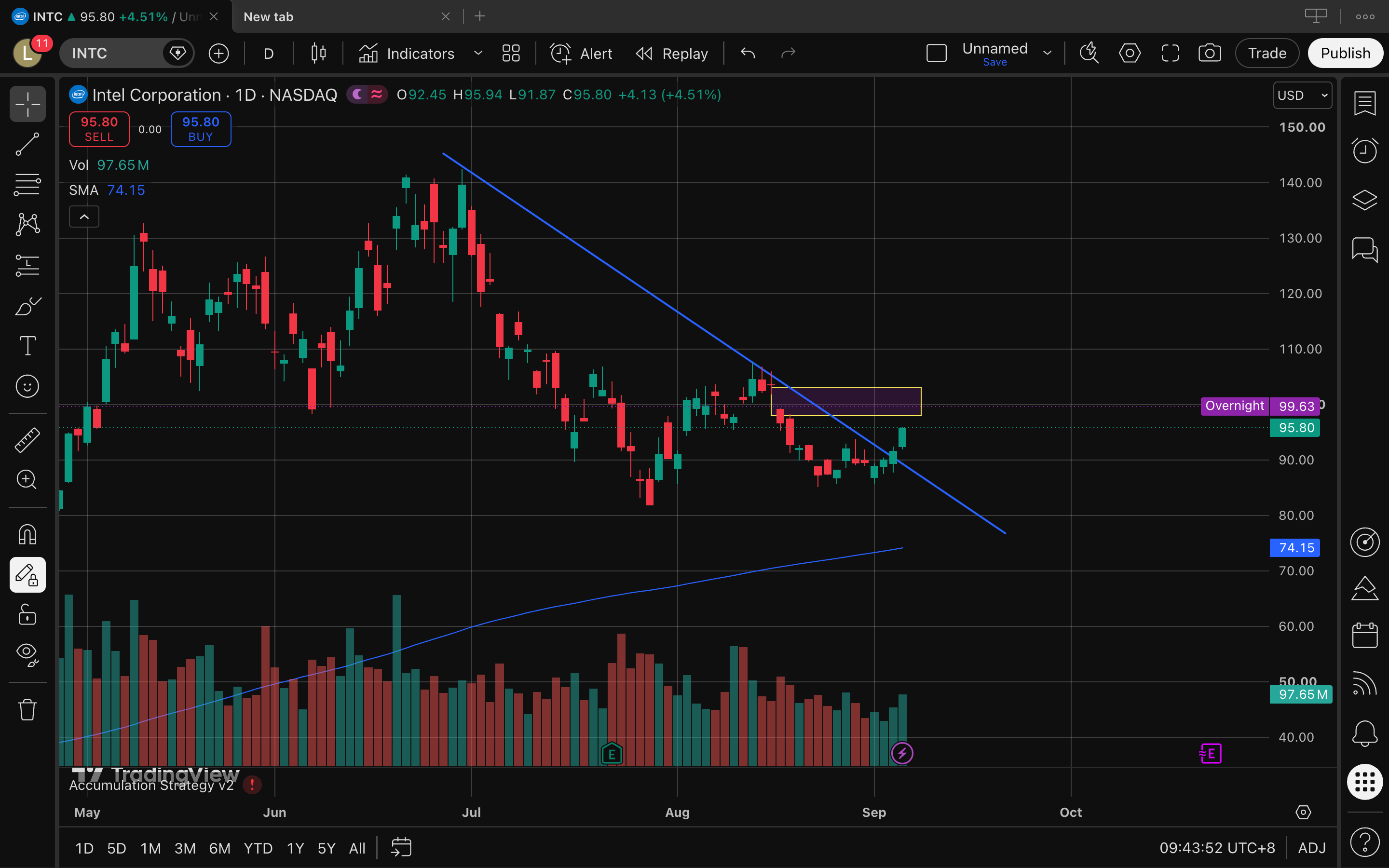Toggle the layout select checkbox square

(936, 54)
